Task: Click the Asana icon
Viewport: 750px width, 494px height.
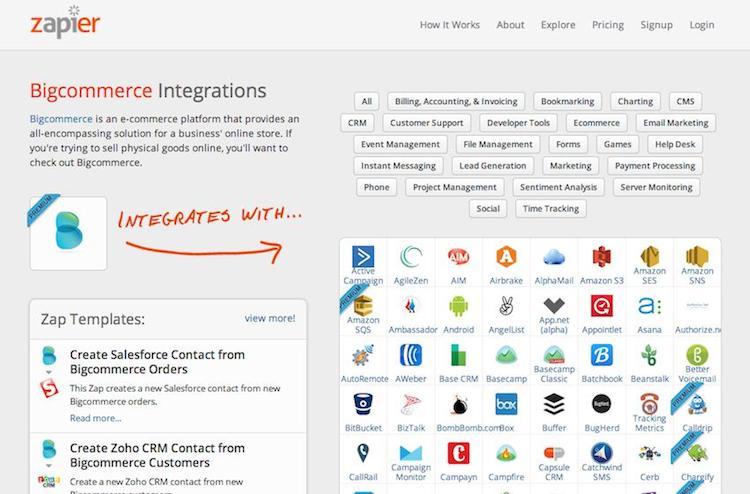Action: 650,306
